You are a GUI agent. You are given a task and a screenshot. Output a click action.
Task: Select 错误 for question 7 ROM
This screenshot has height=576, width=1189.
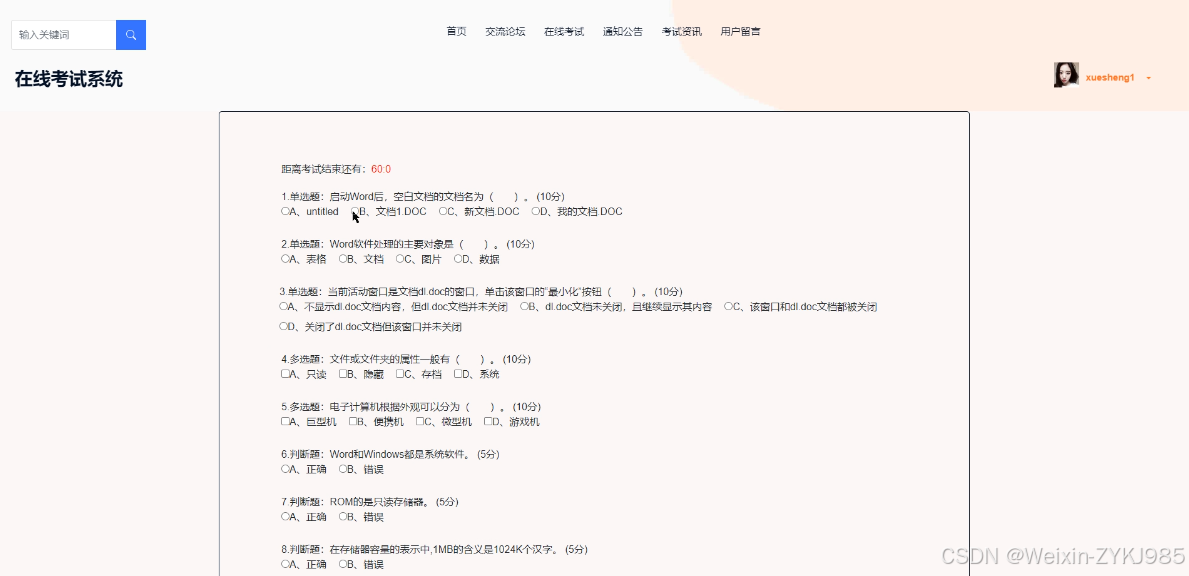(343, 517)
